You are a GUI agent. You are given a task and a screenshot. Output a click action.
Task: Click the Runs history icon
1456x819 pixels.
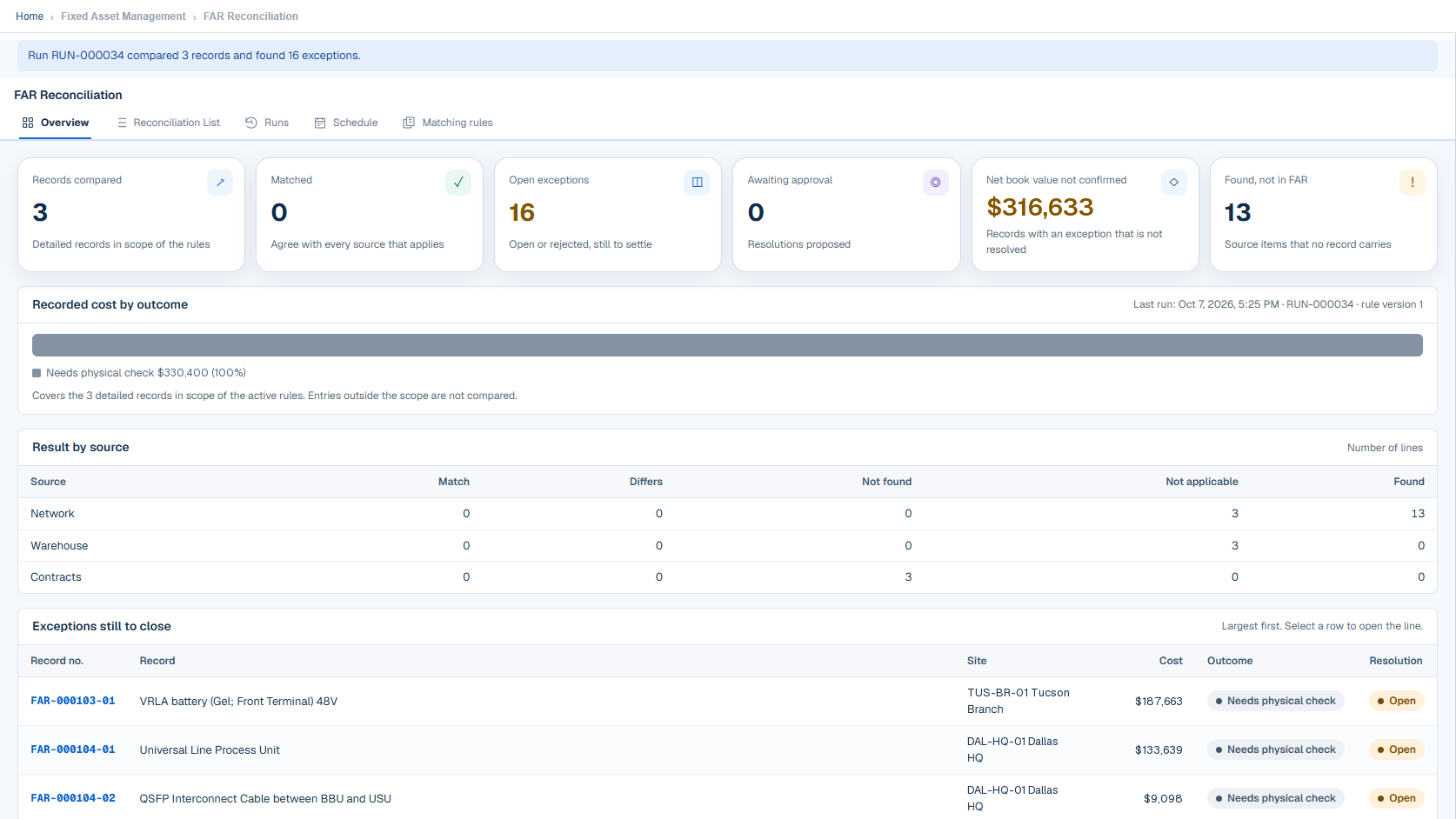251,123
